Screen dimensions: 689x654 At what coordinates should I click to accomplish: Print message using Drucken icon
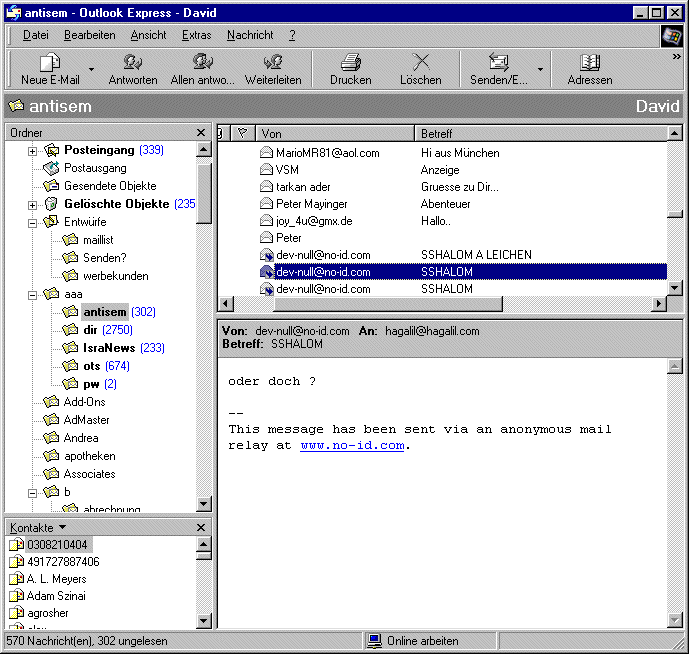click(x=350, y=63)
